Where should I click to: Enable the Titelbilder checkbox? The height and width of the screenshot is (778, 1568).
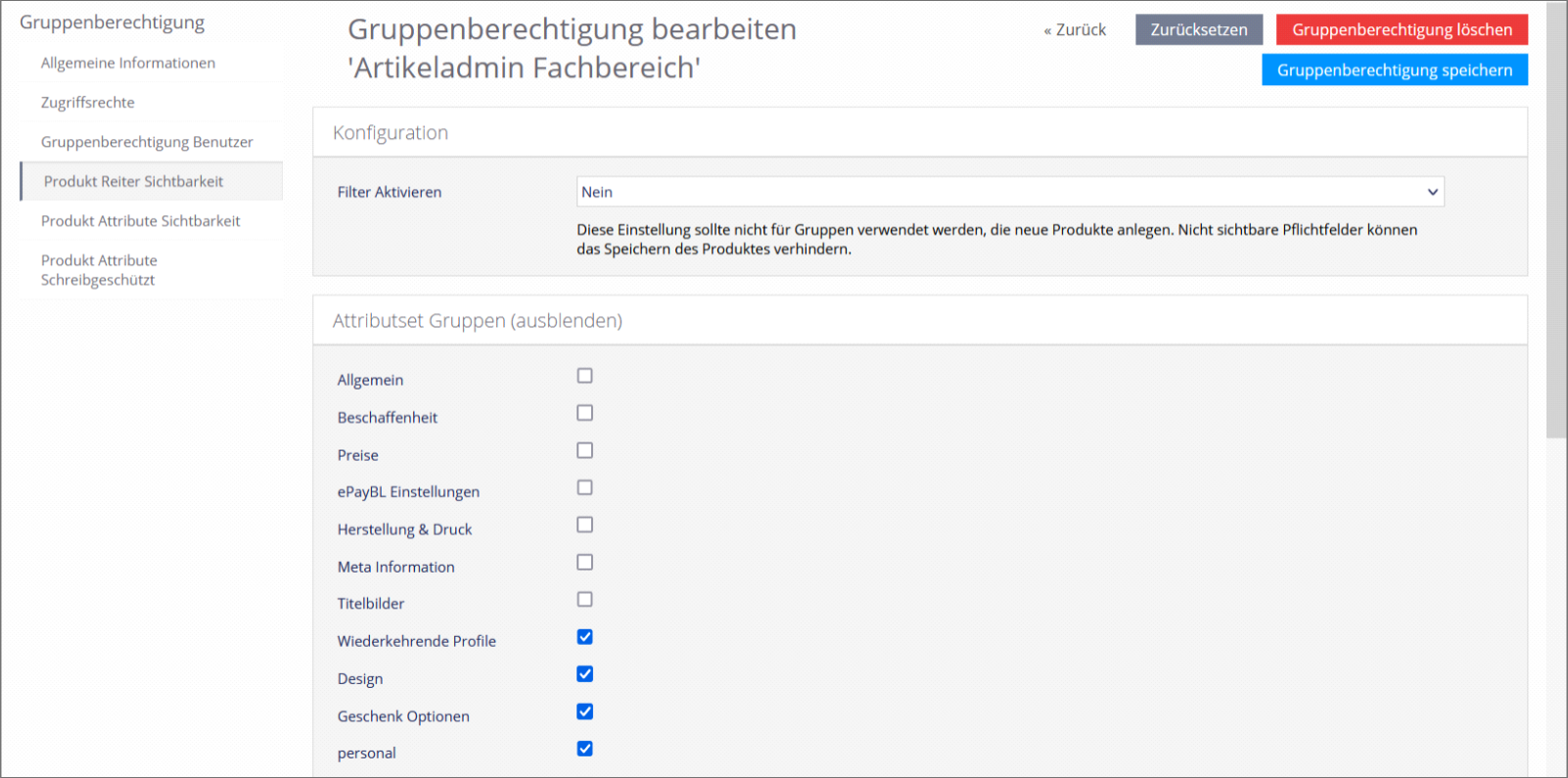[x=584, y=599]
